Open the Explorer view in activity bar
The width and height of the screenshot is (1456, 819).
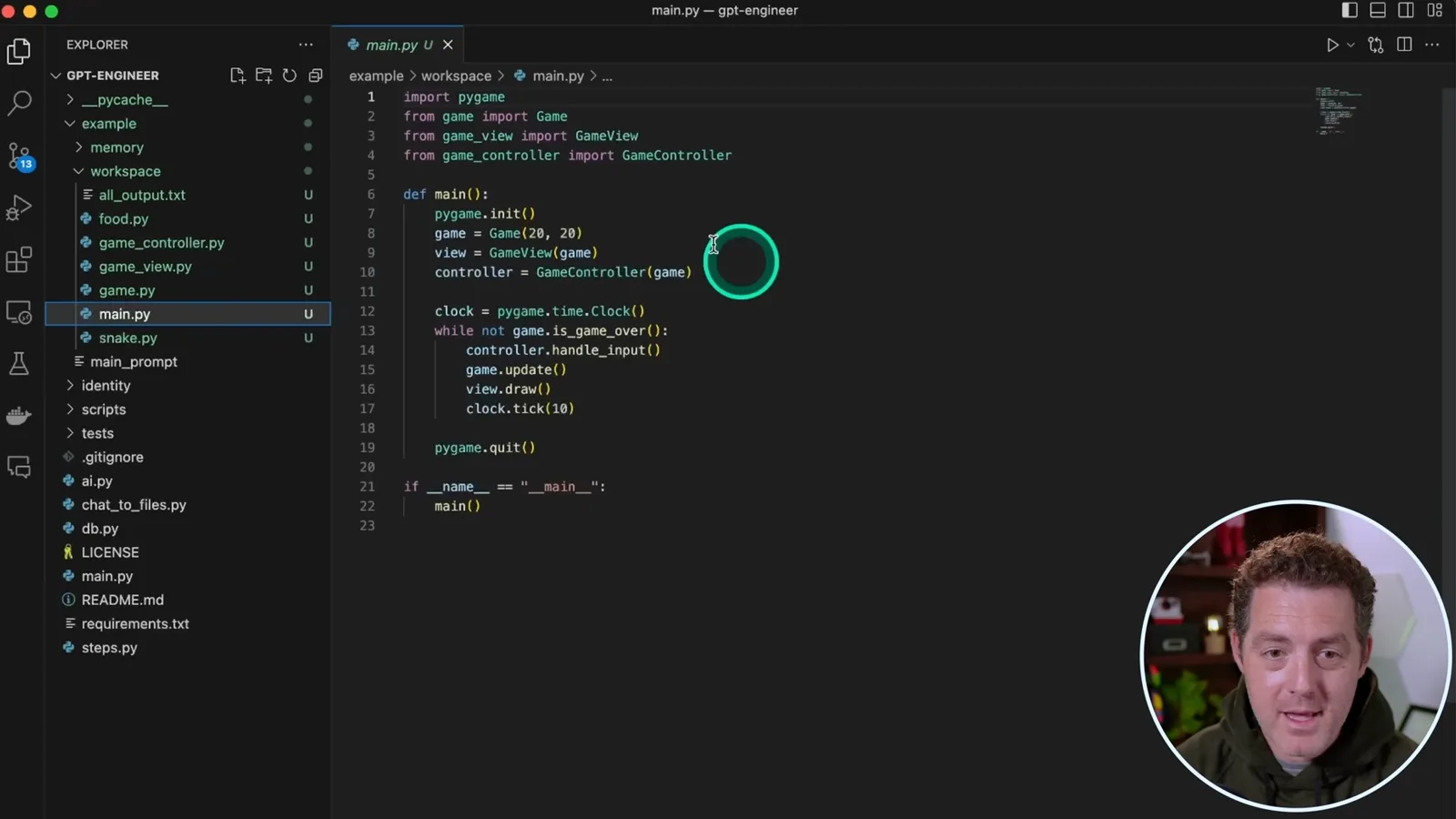pyautogui.click(x=19, y=51)
